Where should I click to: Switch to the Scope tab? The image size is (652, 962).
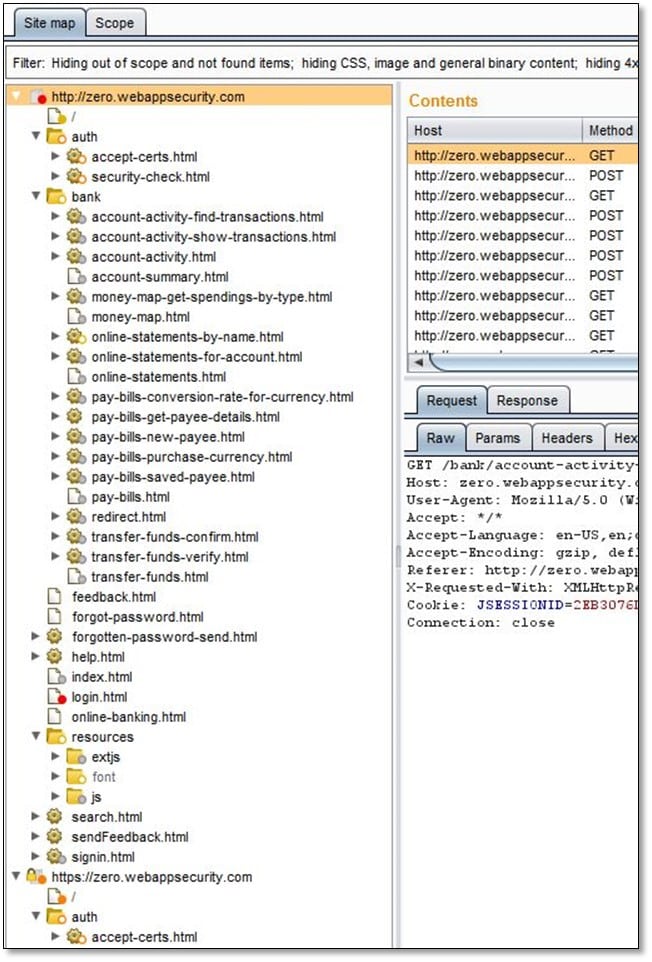click(x=115, y=22)
